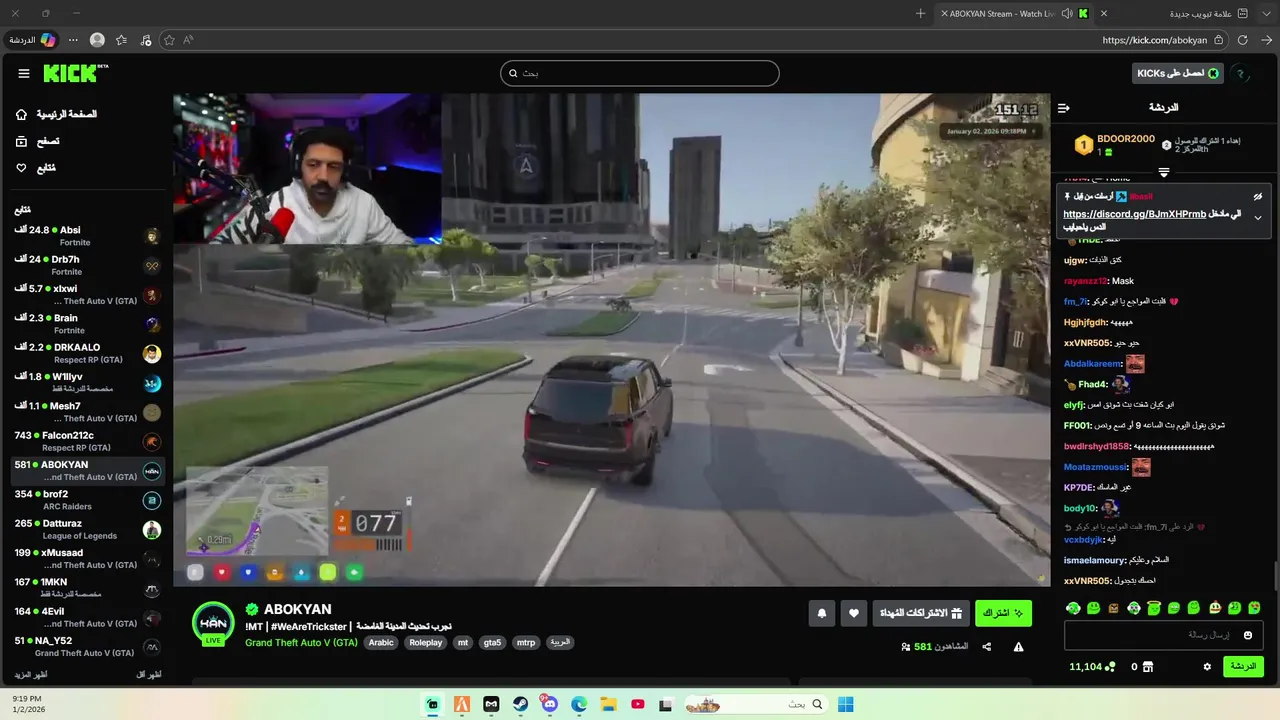Click the Gift Subscriptions button

point(921,613)
